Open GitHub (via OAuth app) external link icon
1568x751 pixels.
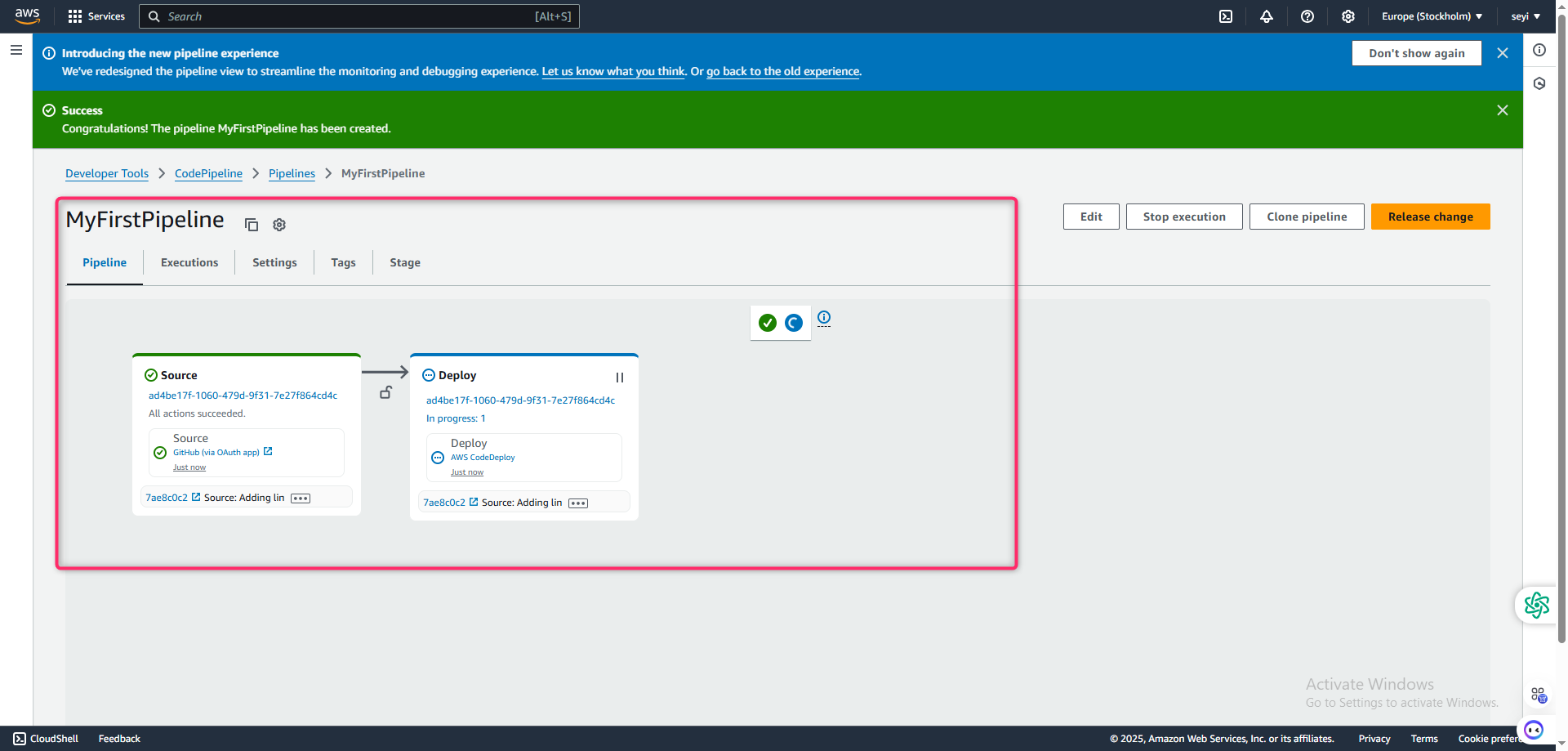click(x=268, y=451)
